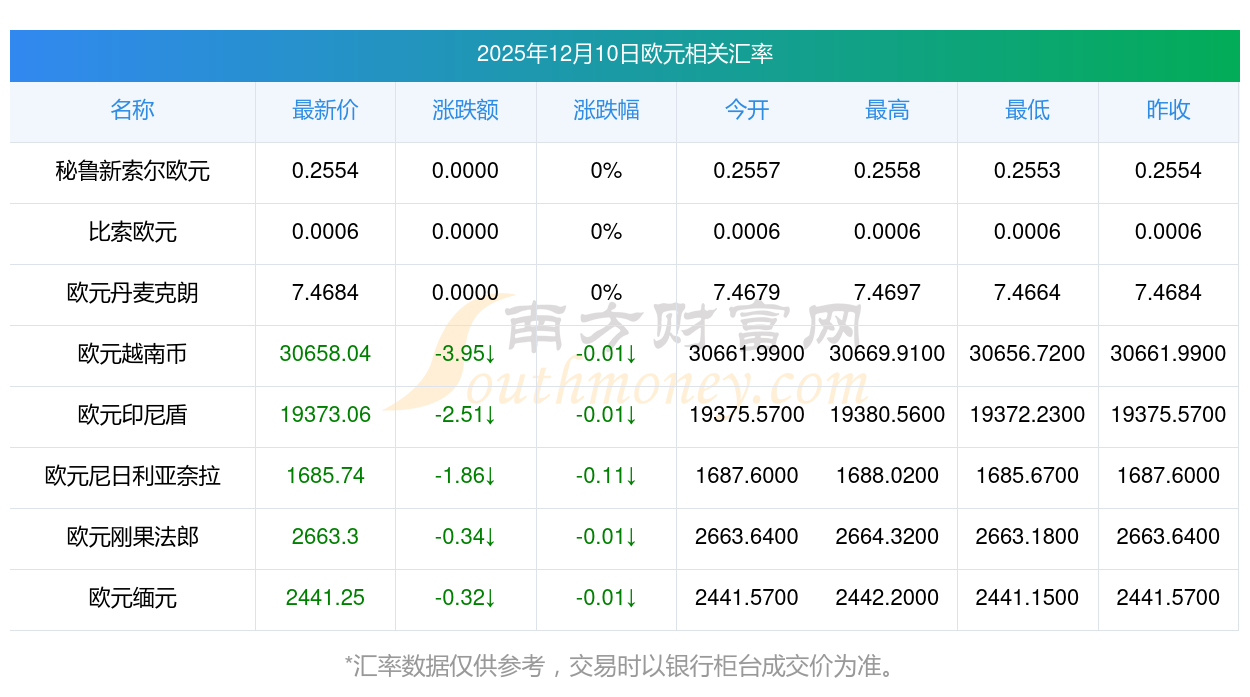Click the disclaimer text below the table
This screenshot has height=697, width=1250.
(x=624, y=665)
